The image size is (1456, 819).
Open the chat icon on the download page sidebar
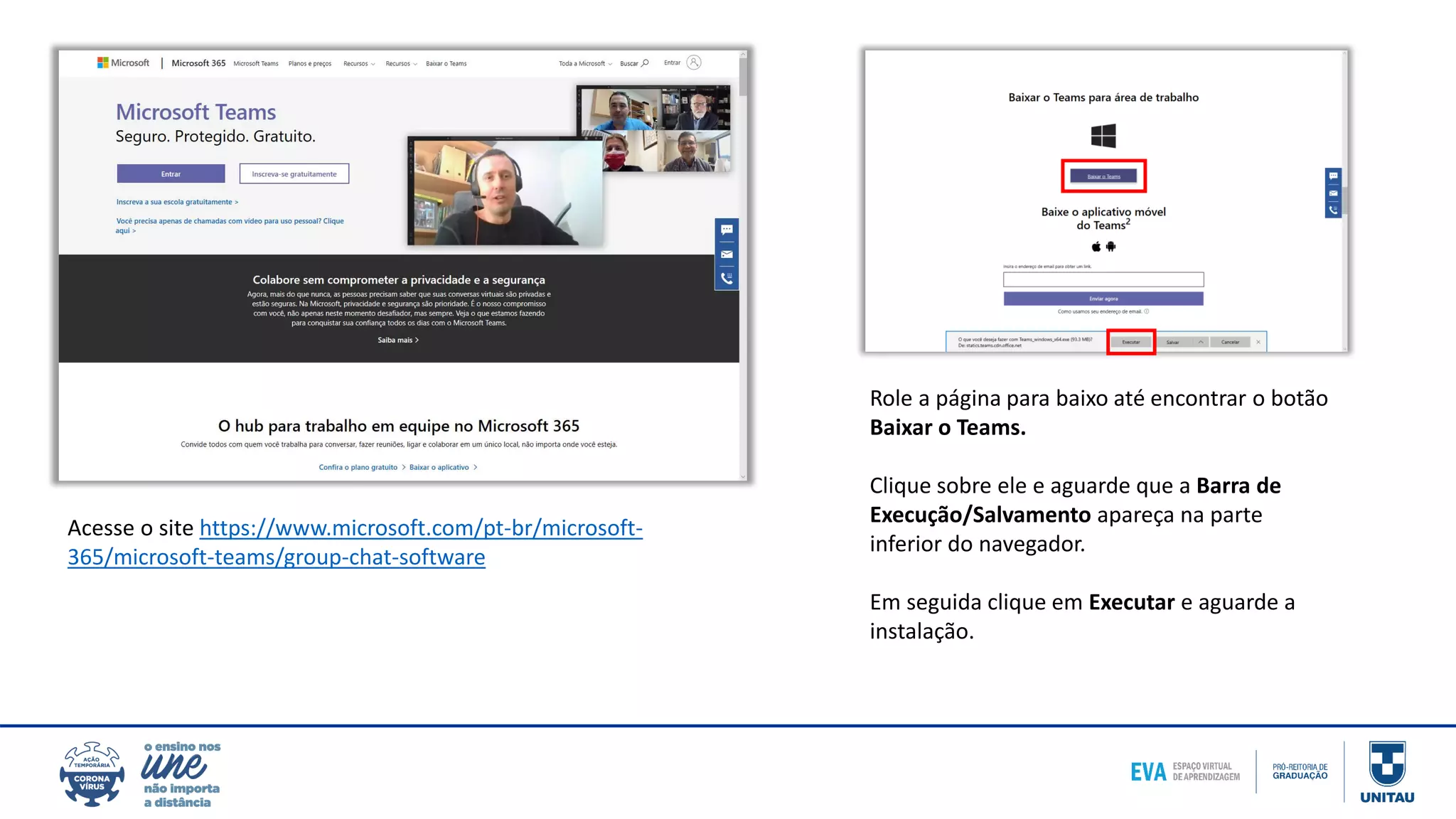point(1333,176)
